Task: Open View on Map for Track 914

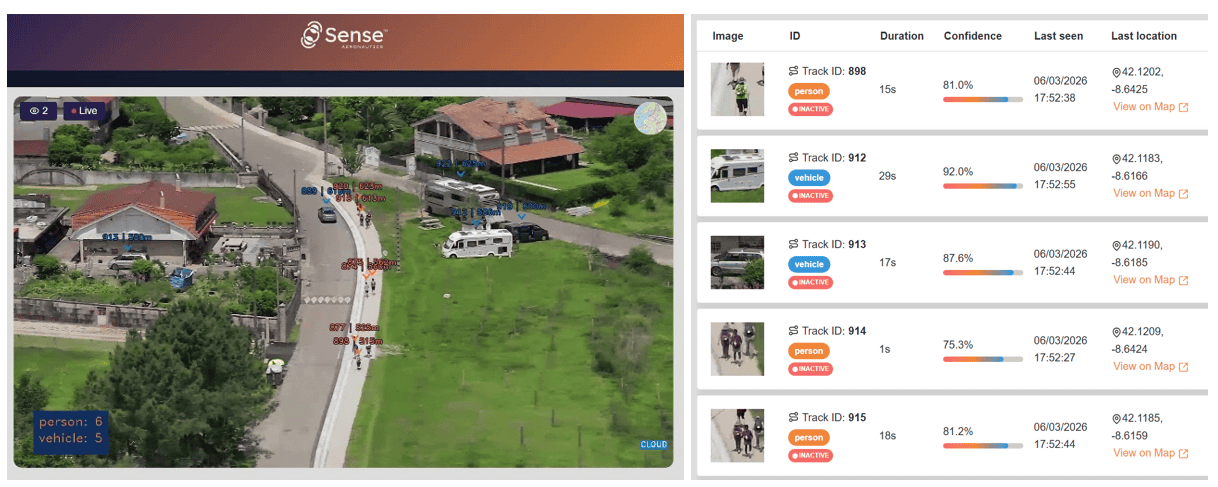Action: coord(1151,366)
